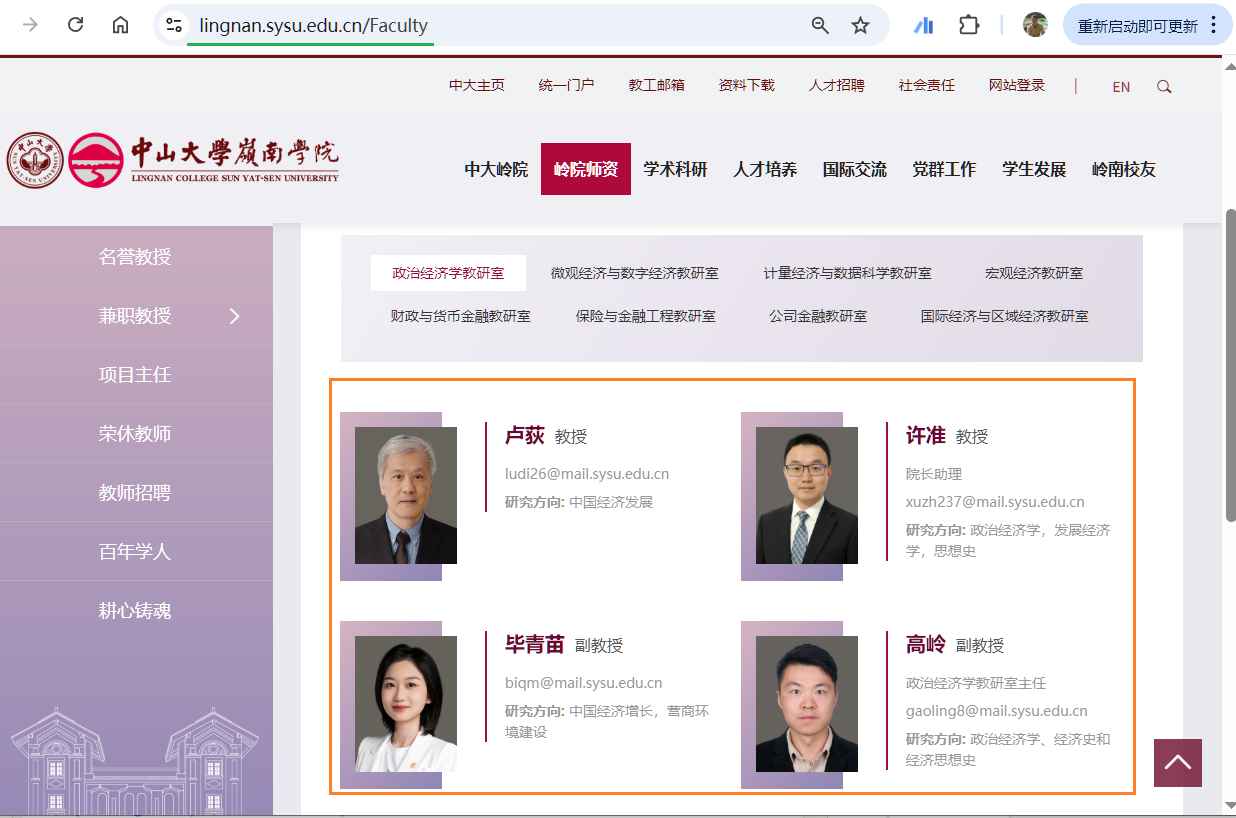Open the 学术科研 navigation menu
Viewport: 1236px width, 818px height.
click(x=675, y=169)
